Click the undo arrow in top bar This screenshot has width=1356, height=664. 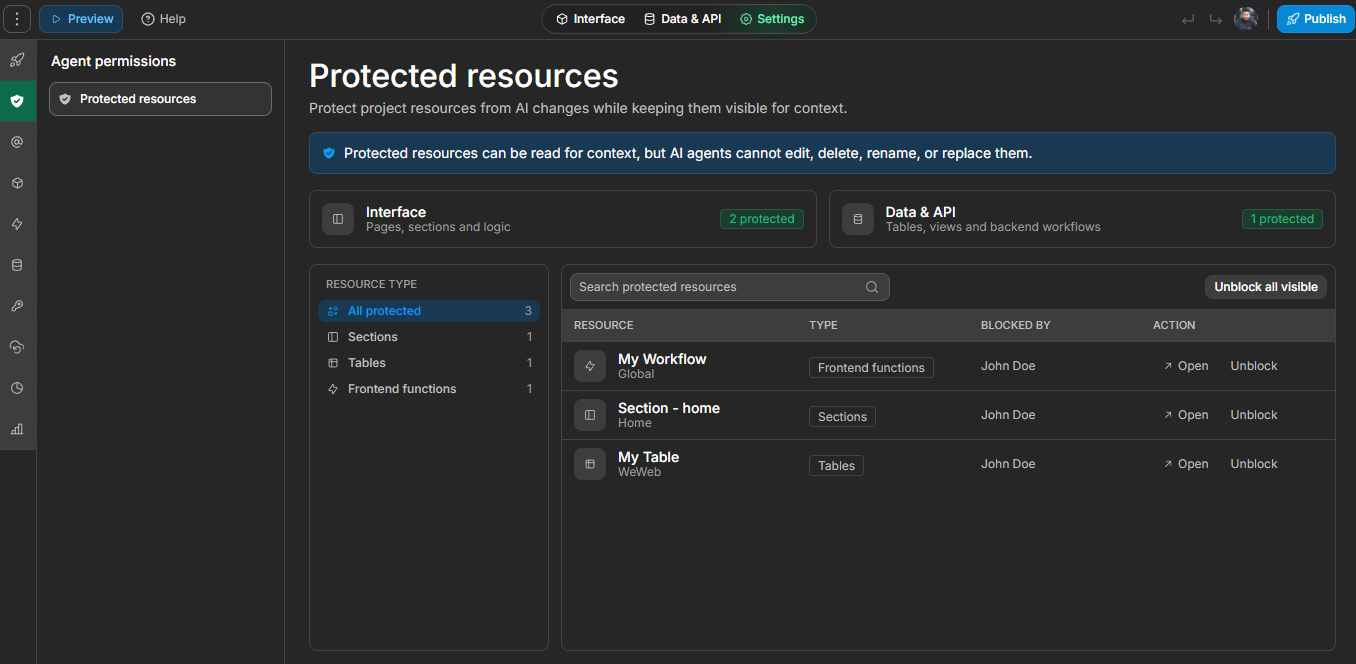coord(1188,19)
